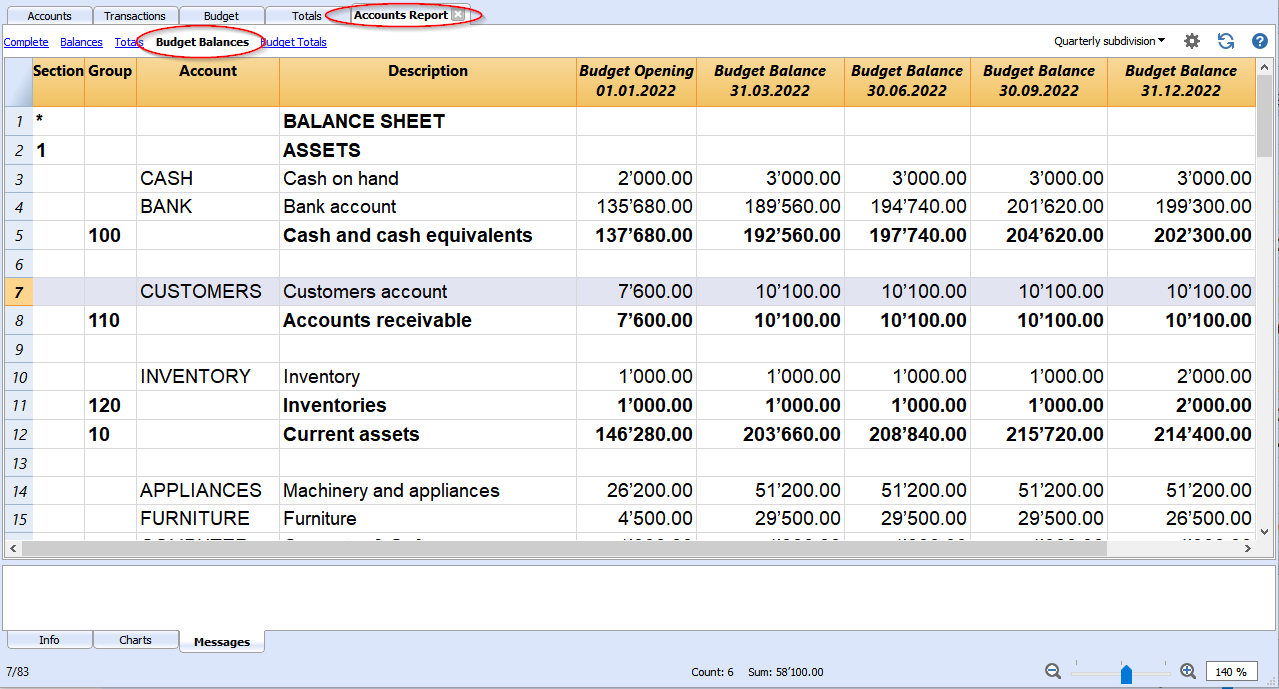Click the vertical scrollbar up arrow
This screenshot has height=689, width=1279.
tap(1265, 65)
